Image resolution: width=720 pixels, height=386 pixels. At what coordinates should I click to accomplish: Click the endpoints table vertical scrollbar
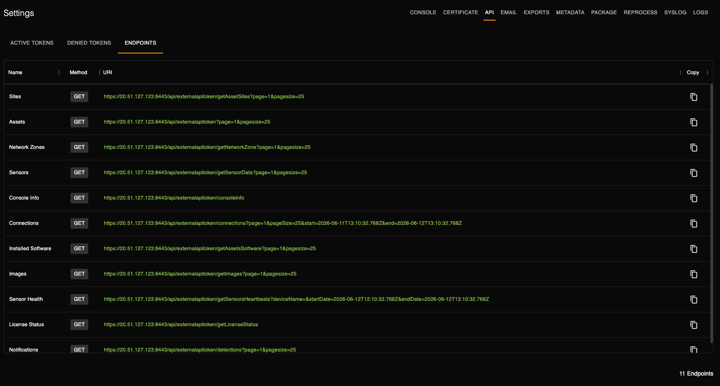(x=711, y=213)
